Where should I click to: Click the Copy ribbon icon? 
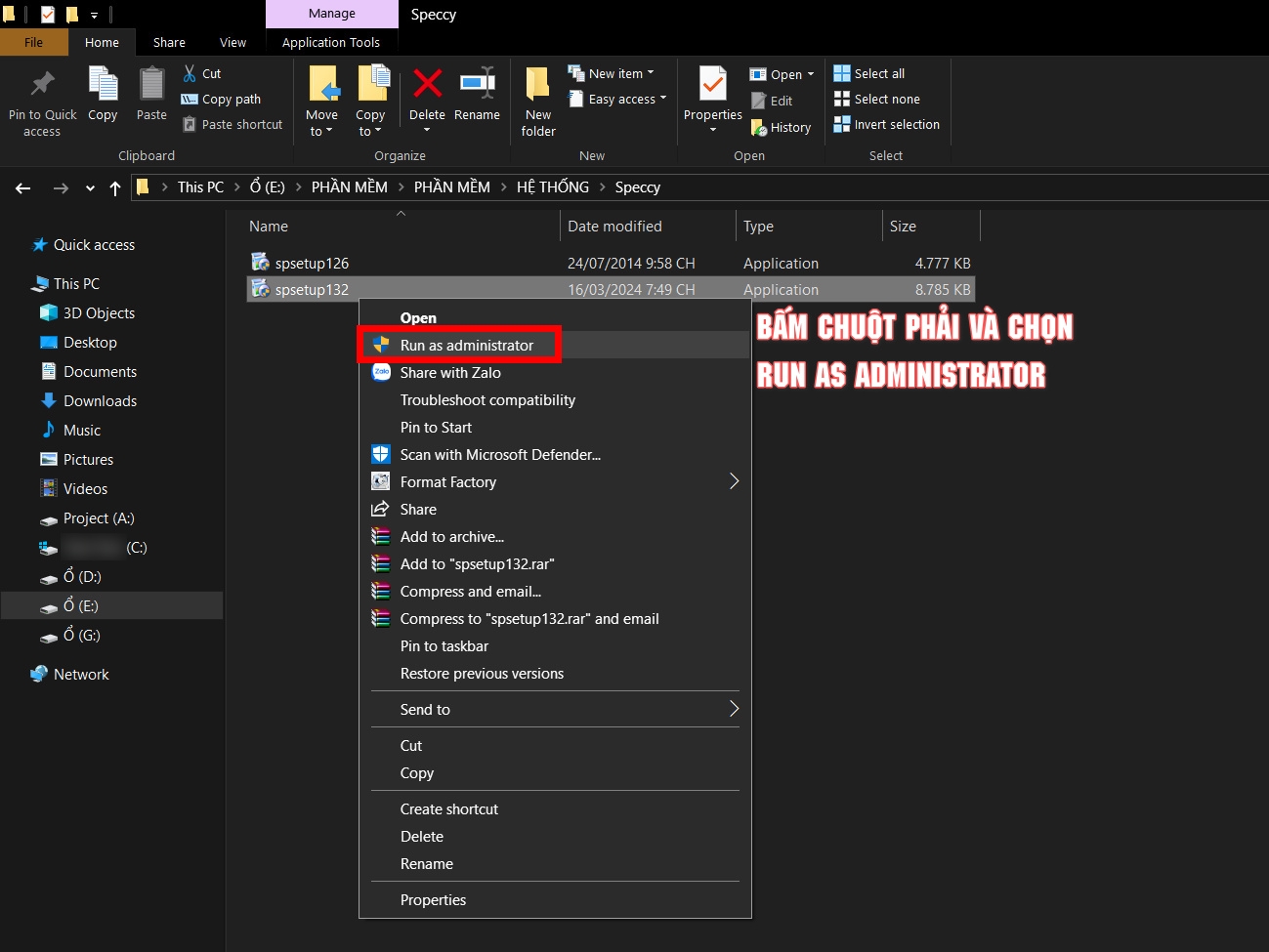click(x=103, y=83)
